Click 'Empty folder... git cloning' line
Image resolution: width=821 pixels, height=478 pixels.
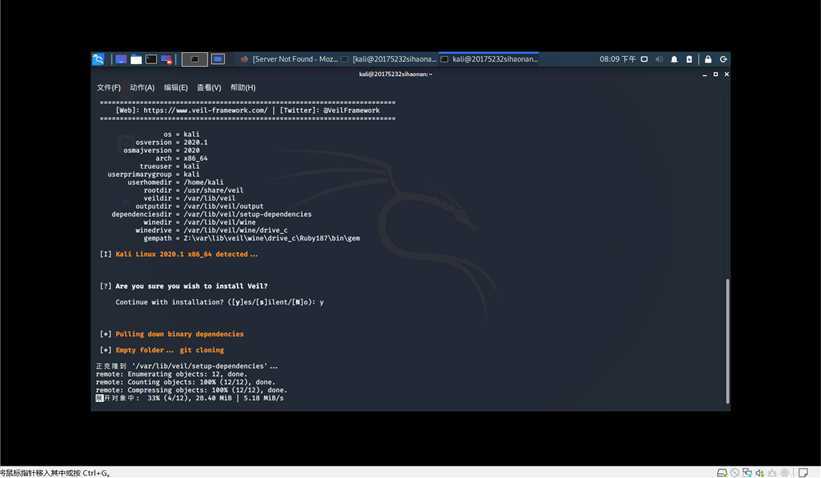(170, 350)
